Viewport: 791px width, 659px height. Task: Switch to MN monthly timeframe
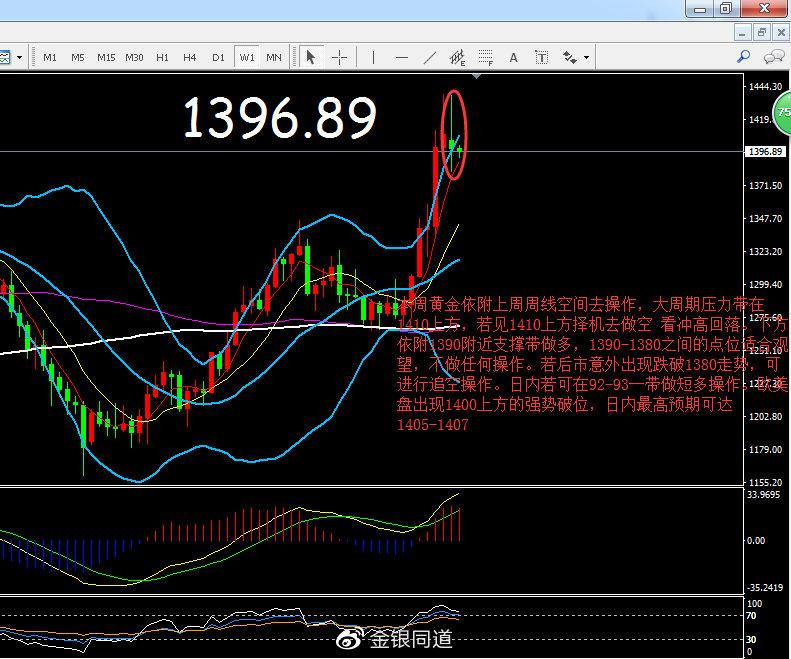coord(274,58)
